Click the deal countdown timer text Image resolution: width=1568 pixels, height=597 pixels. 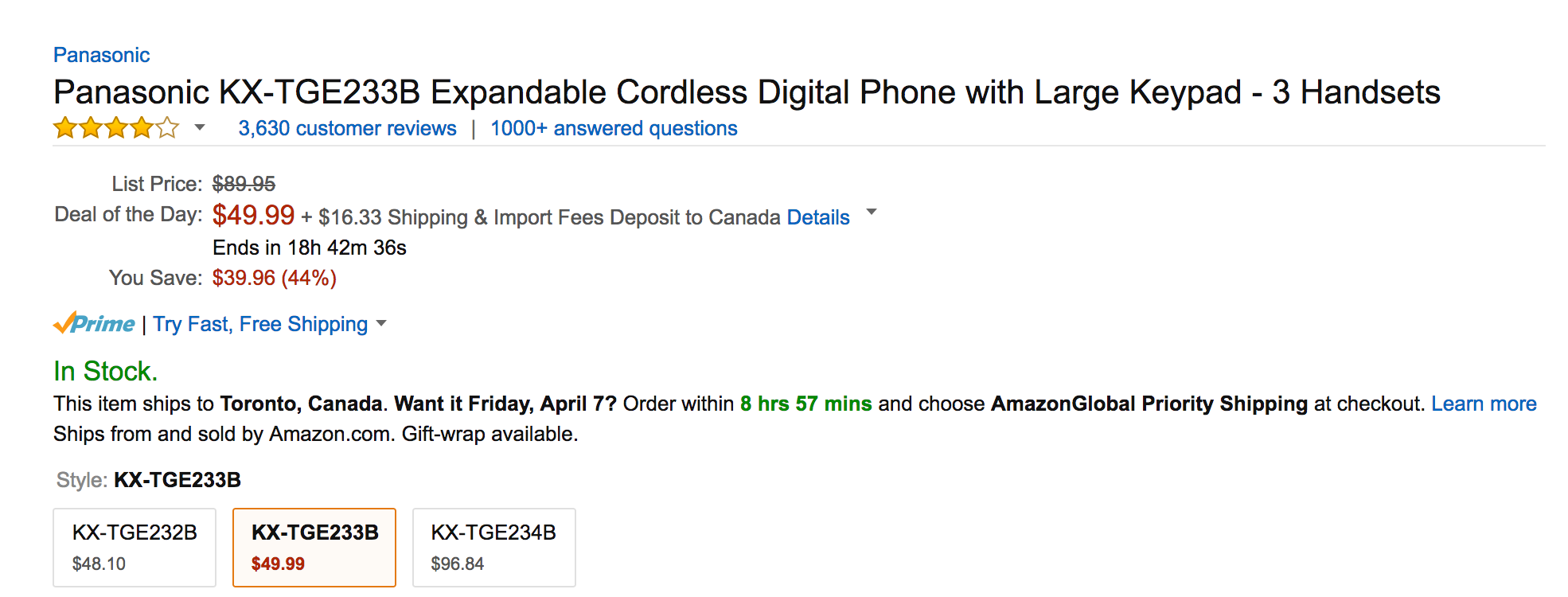coord(309,248)
